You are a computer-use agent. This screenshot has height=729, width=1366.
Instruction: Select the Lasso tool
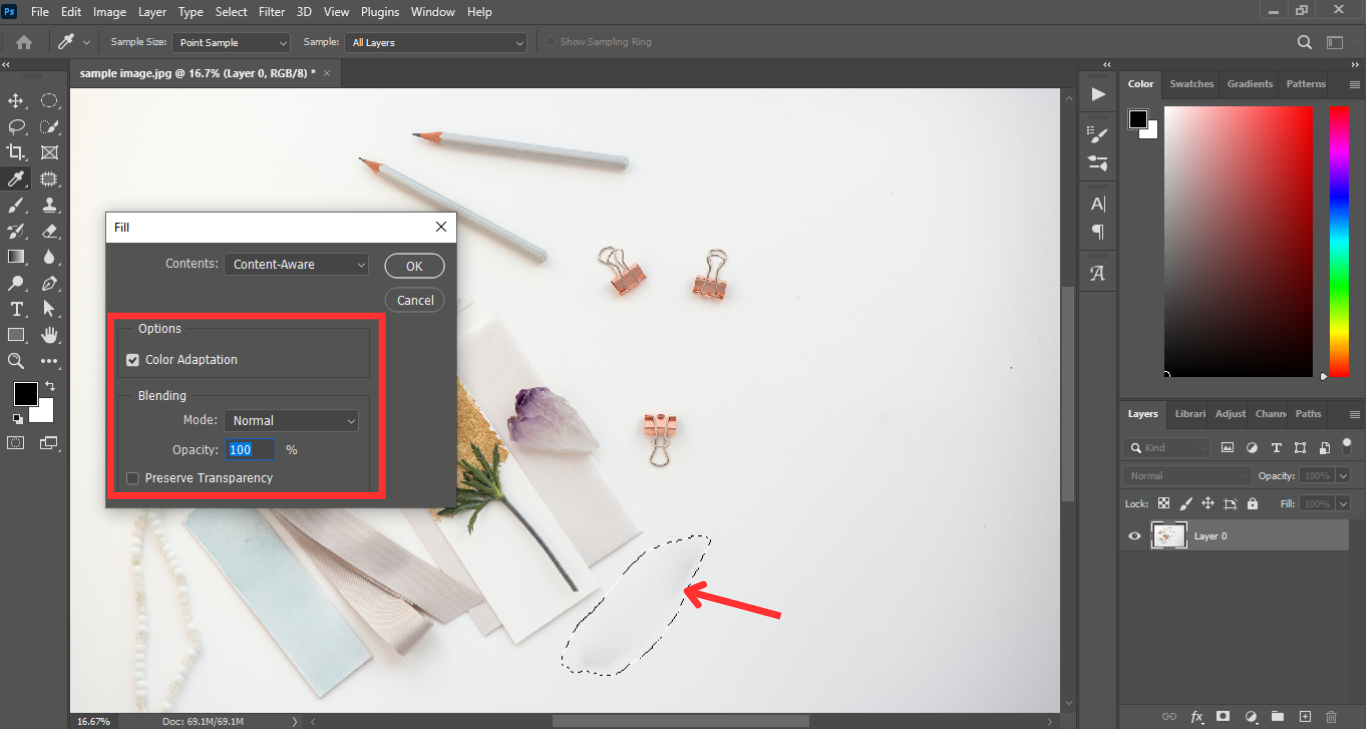(16, 127)
